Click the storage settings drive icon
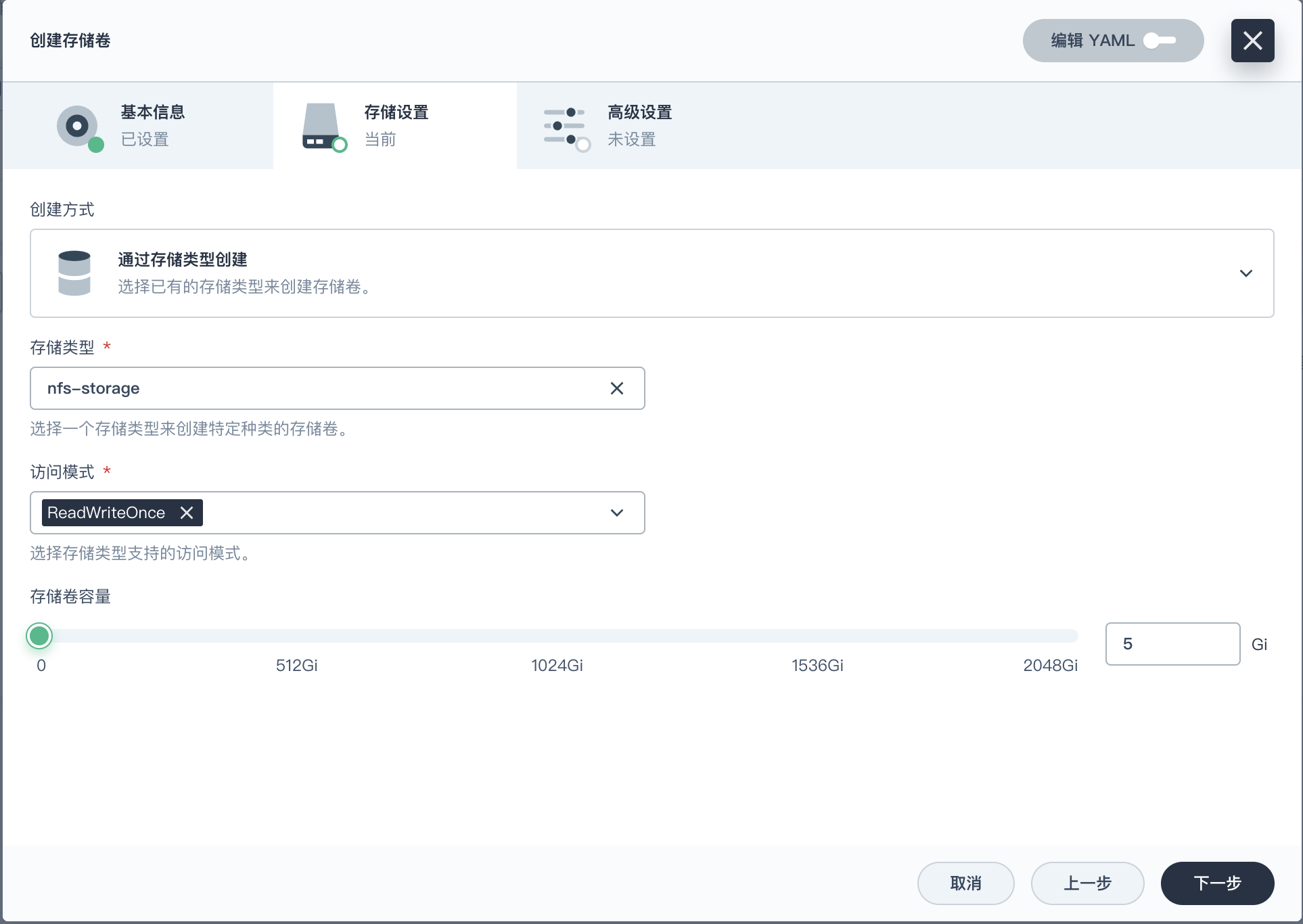This screenshot has width=1303, height=924. point(321,126)
